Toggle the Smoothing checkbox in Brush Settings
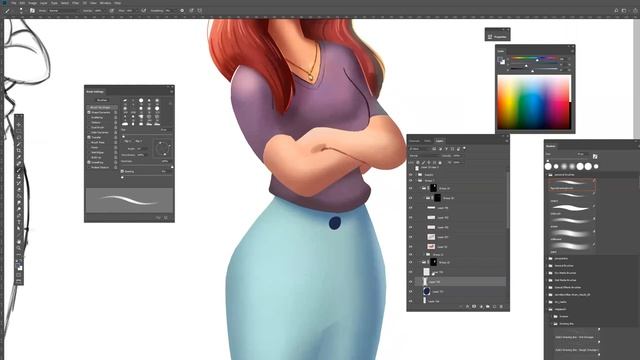 click(x=89, y=162)
